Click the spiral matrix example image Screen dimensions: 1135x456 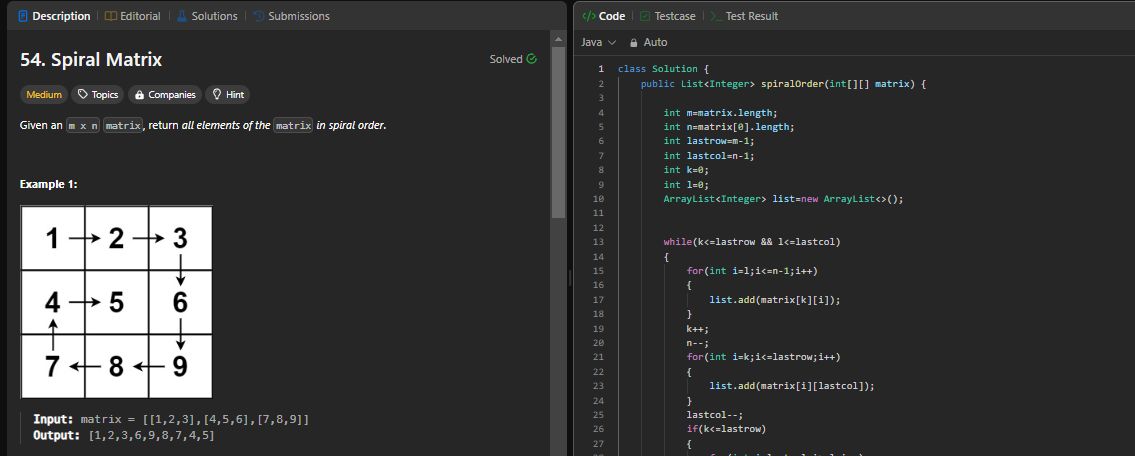[x=117, y=302]
